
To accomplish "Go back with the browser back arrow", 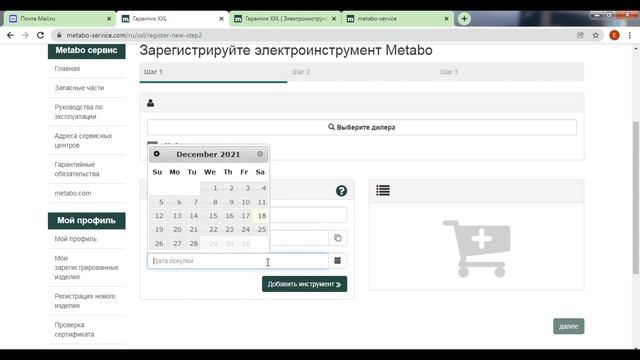I will tap(10, 36).
